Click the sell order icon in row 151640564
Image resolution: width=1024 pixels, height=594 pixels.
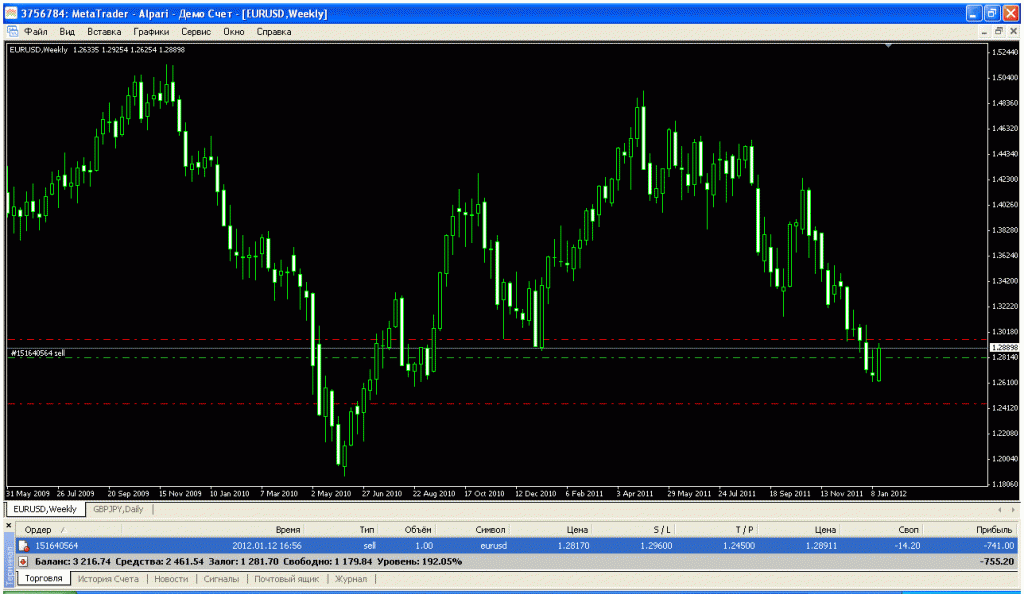23,546
